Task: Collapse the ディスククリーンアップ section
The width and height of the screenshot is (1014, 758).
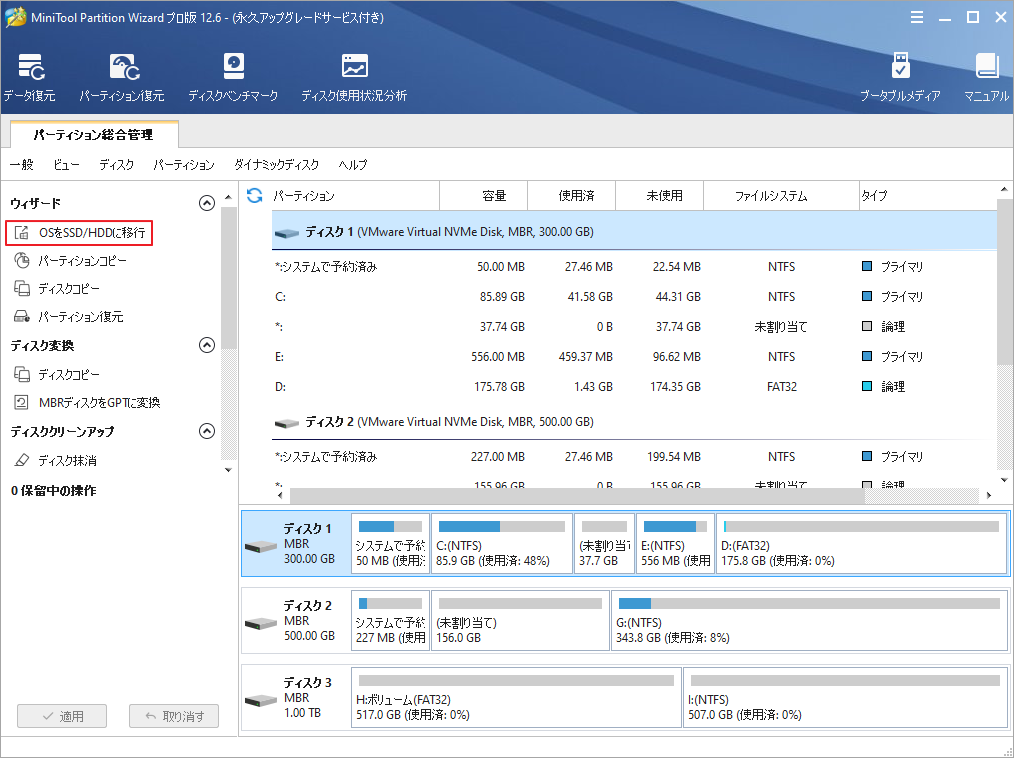Action: pos(207,431)
